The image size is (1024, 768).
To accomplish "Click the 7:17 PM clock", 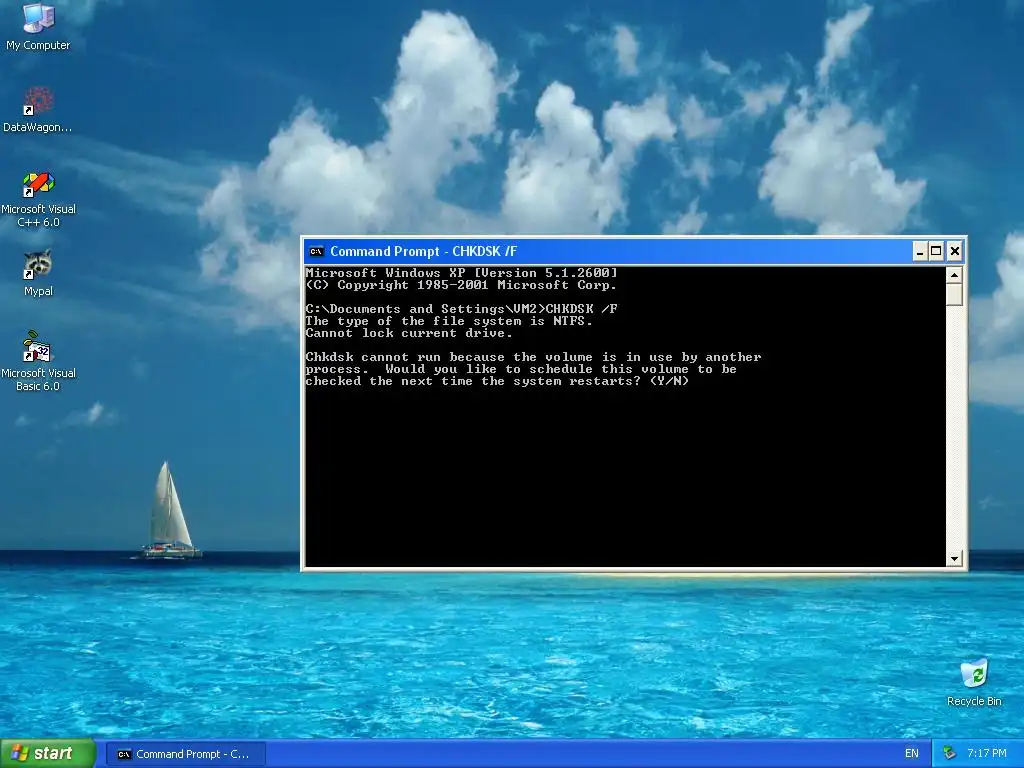I will [x=987, y=754].
